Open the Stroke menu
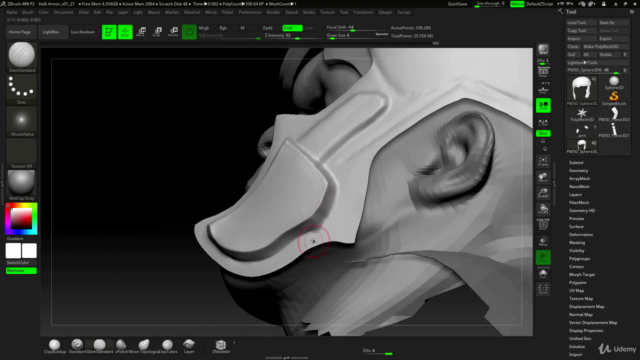Screen dimensions: 640x360 coord(309,12)
